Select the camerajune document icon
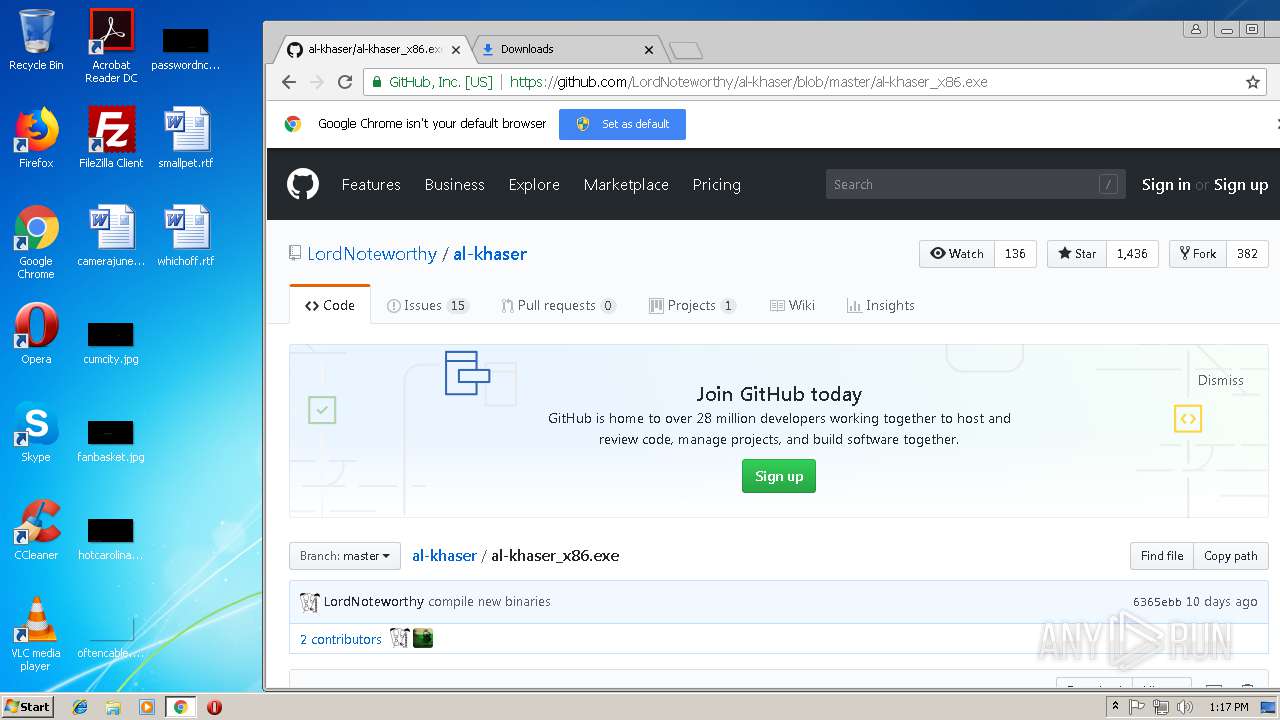Image resolution: width=1280 pixels, height=720 pixels. [x=111, y=236]
